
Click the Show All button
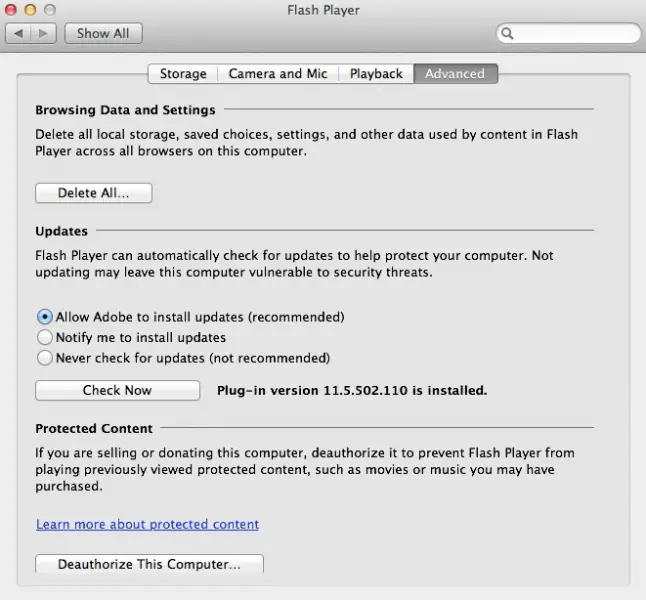[103, 33]
